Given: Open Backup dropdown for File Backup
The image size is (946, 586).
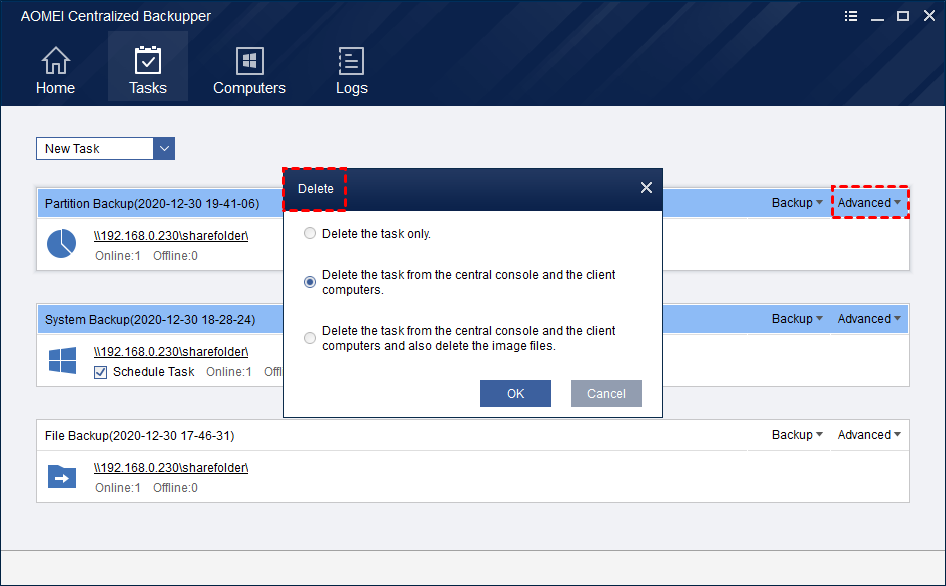Looking at the screenshot, I should pos(797,435).
